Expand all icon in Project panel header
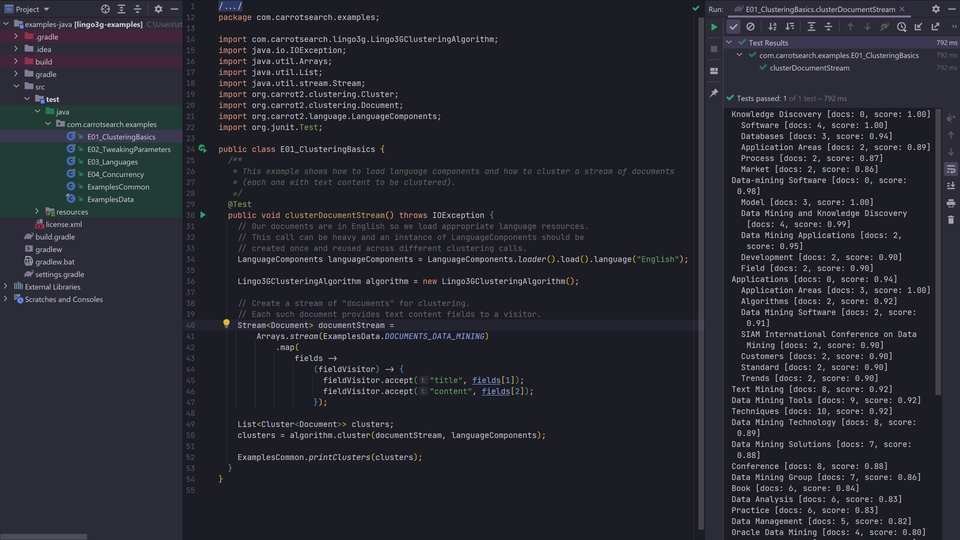Viewport: 960px width, 540px height. pyautogui.click(x=121, y=9)
